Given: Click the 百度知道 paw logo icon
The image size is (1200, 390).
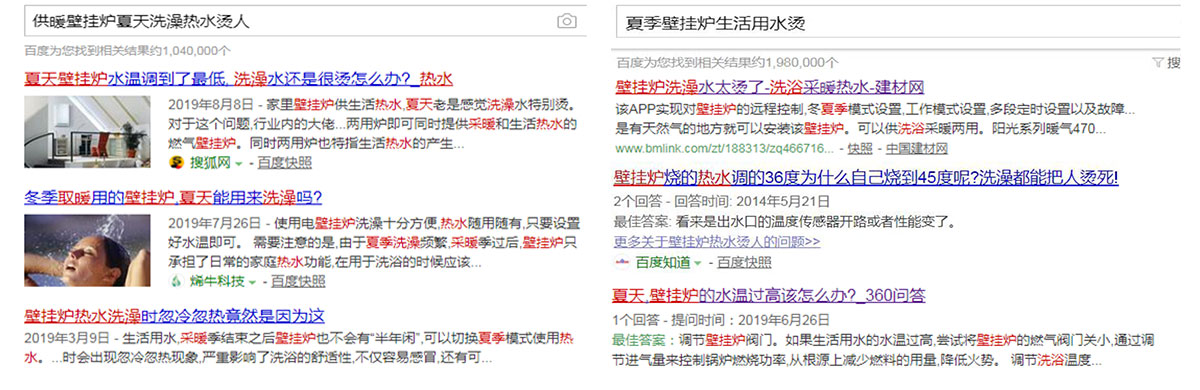Looking at the screenshot, I should [621, 262].
